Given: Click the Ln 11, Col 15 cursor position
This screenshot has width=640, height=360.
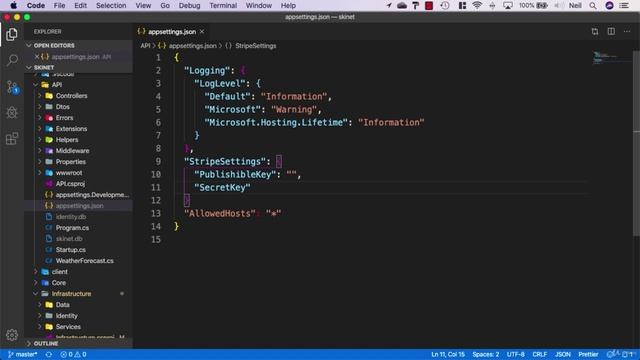Looking at the screenshot, I should point(448,354).
